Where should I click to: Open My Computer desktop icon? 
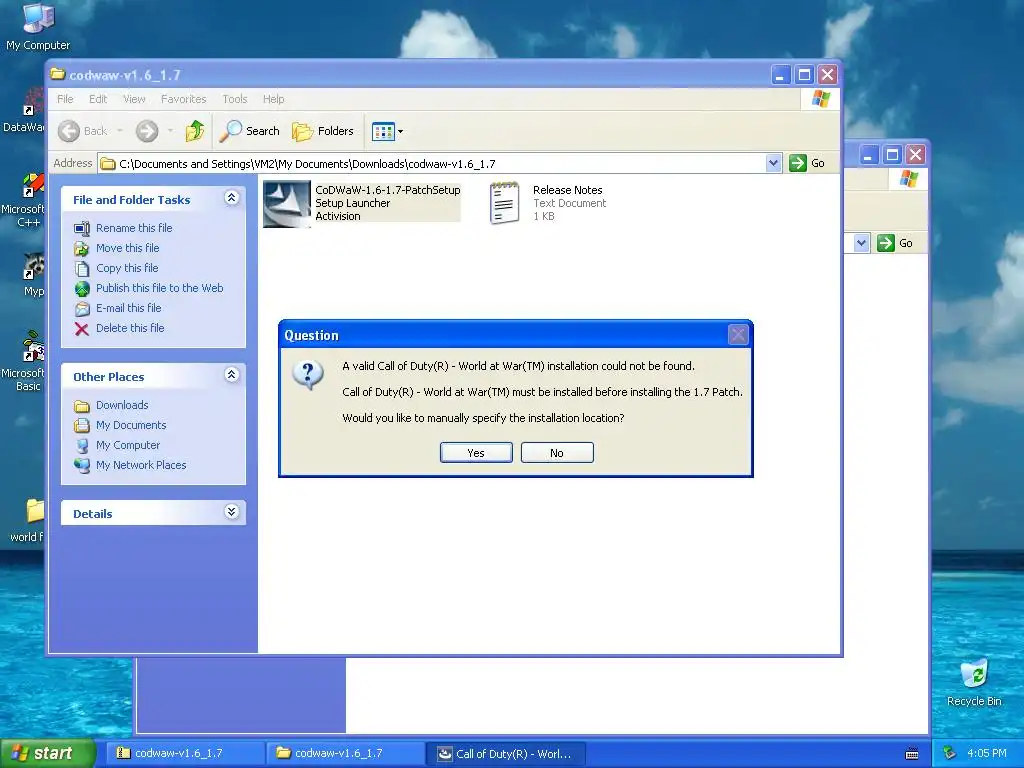pyautogui.click(x=38, y=27)
